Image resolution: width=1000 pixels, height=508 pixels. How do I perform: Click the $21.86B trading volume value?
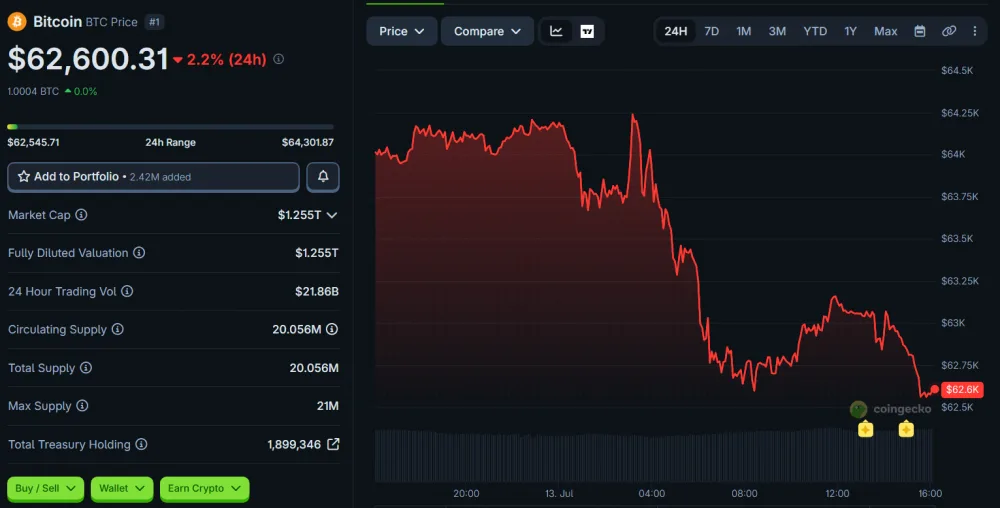coord(317,291)
